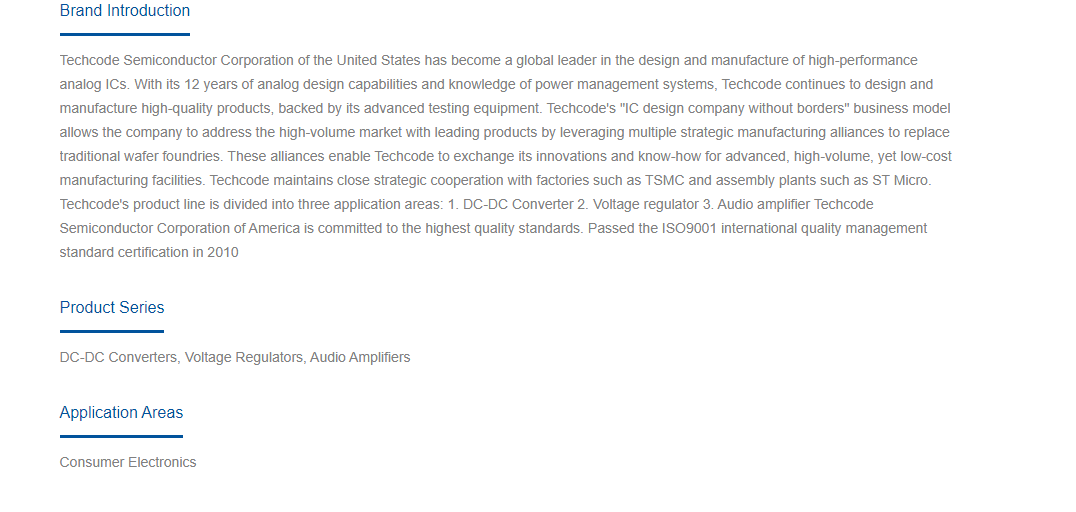The image size is (1076, 512).
Task: Click "DC-DC Converters" in the Product Series list
Action: pyautogui.click(x=120, y=358)
